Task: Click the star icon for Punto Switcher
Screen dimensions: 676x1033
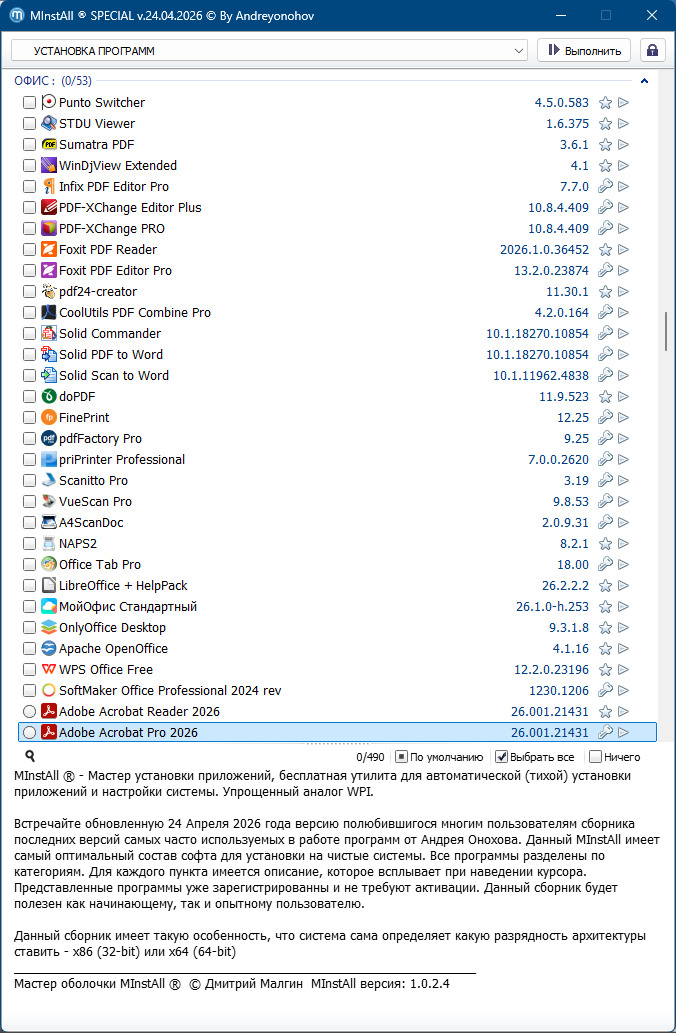Action: point(605,103)
